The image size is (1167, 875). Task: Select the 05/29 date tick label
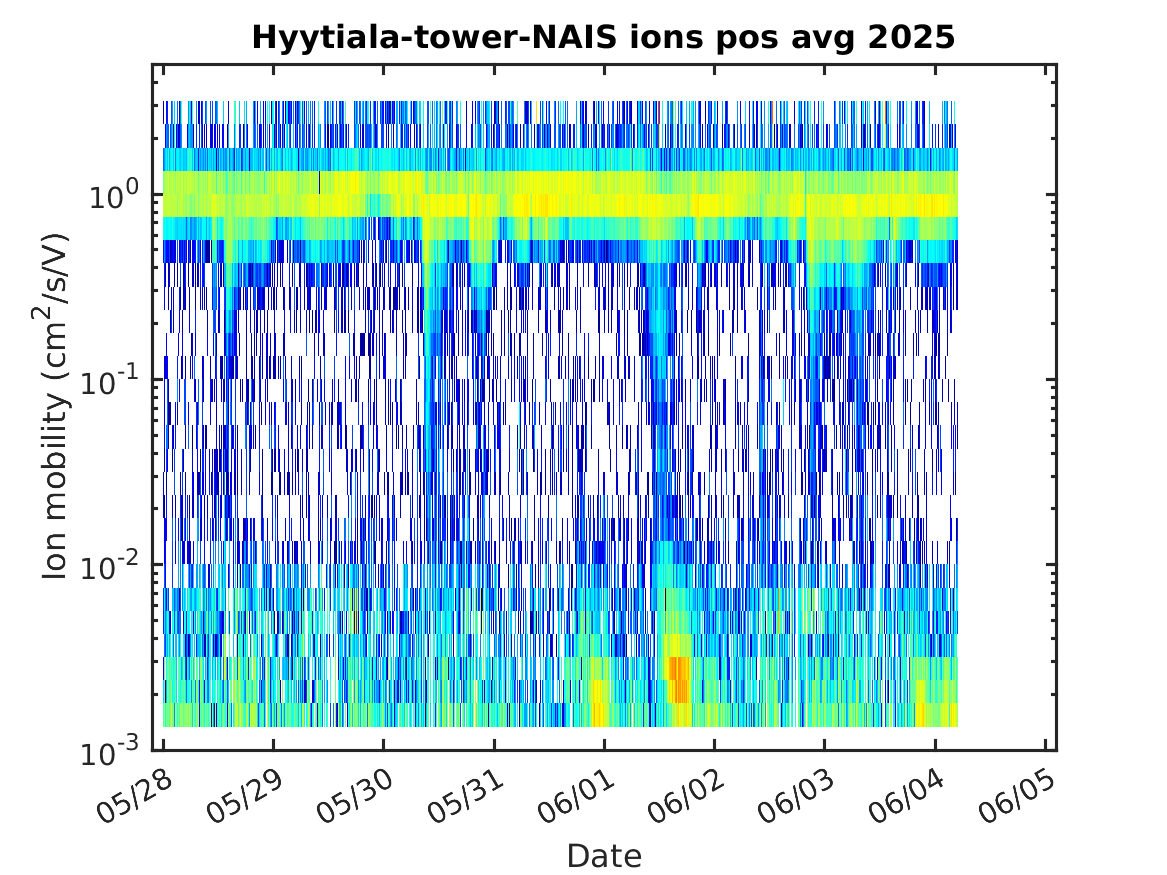coord(245,796)
